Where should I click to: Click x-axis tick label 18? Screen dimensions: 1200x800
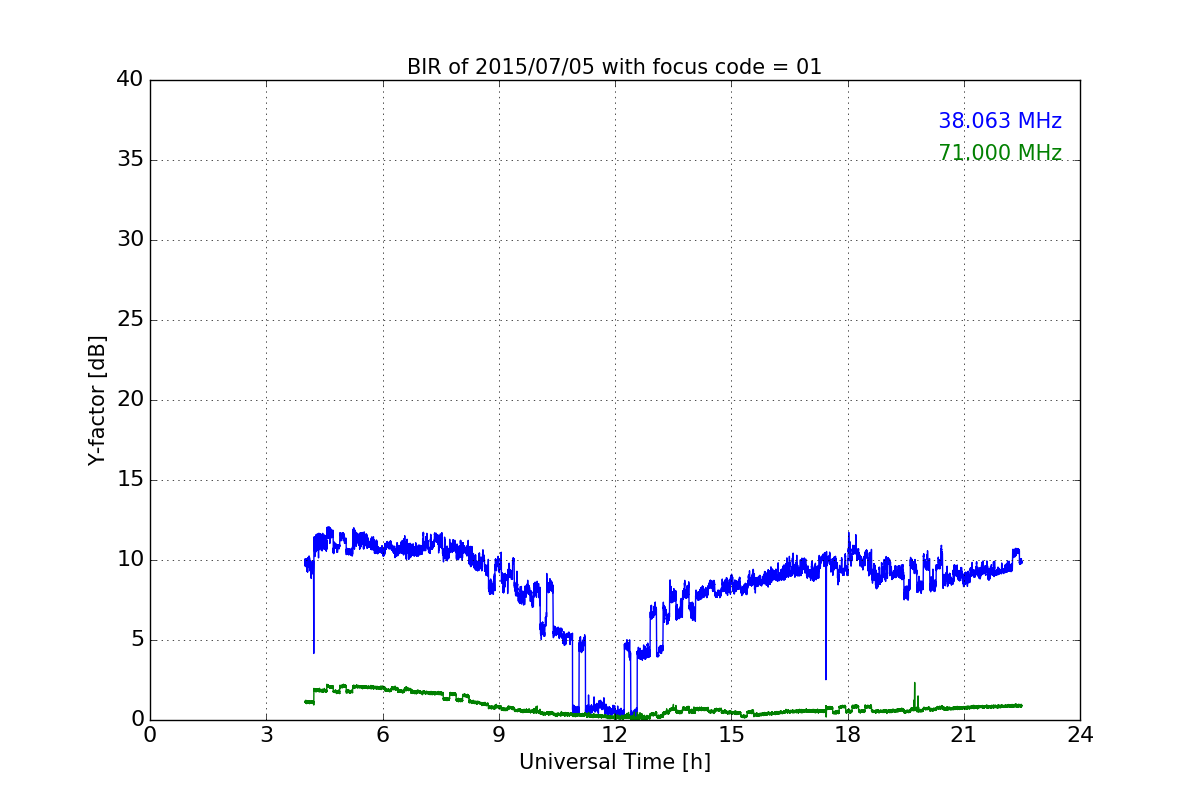click(847, 735)
